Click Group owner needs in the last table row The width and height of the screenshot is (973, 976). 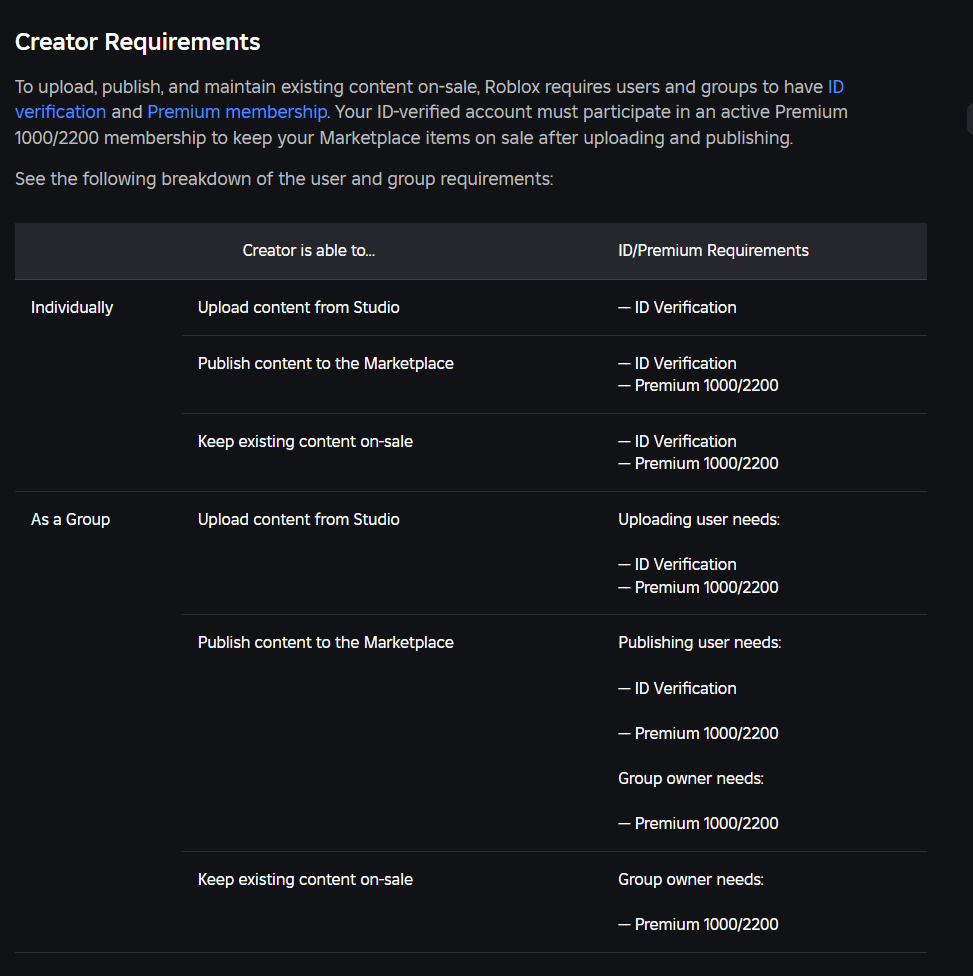(690, 880)
